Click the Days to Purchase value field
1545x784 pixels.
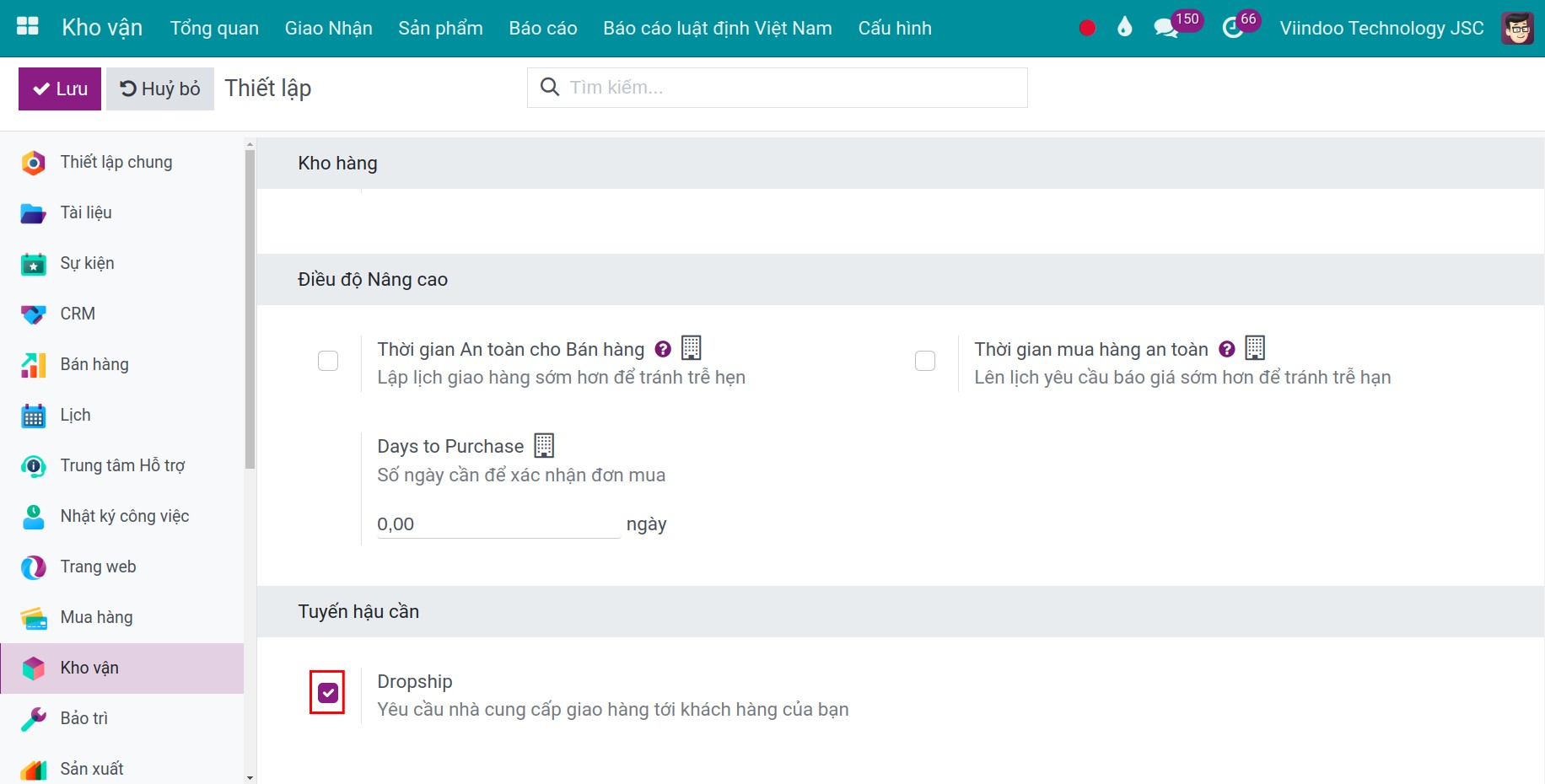point(498,524)
